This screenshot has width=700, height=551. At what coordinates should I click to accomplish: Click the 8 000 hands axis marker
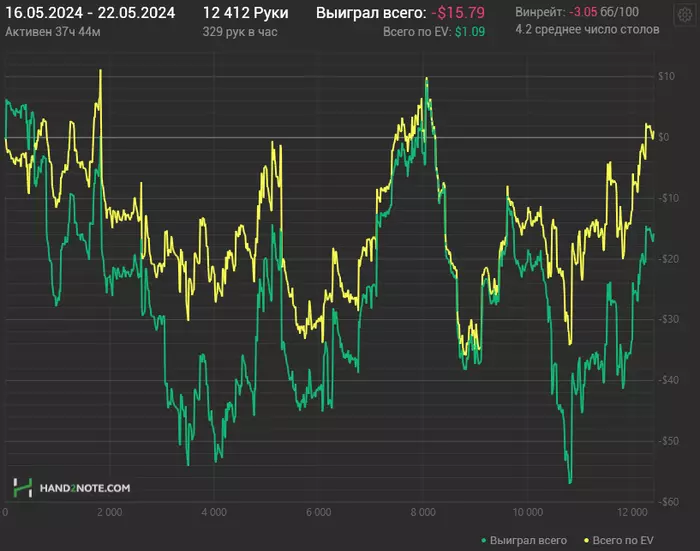(423, 512)
